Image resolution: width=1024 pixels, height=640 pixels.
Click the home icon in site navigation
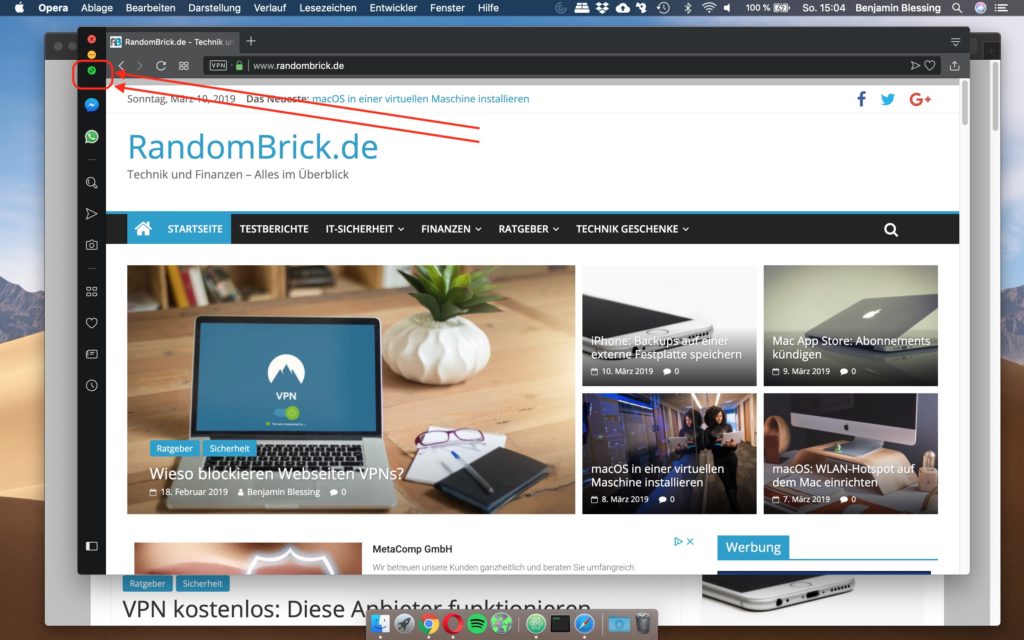143,229
